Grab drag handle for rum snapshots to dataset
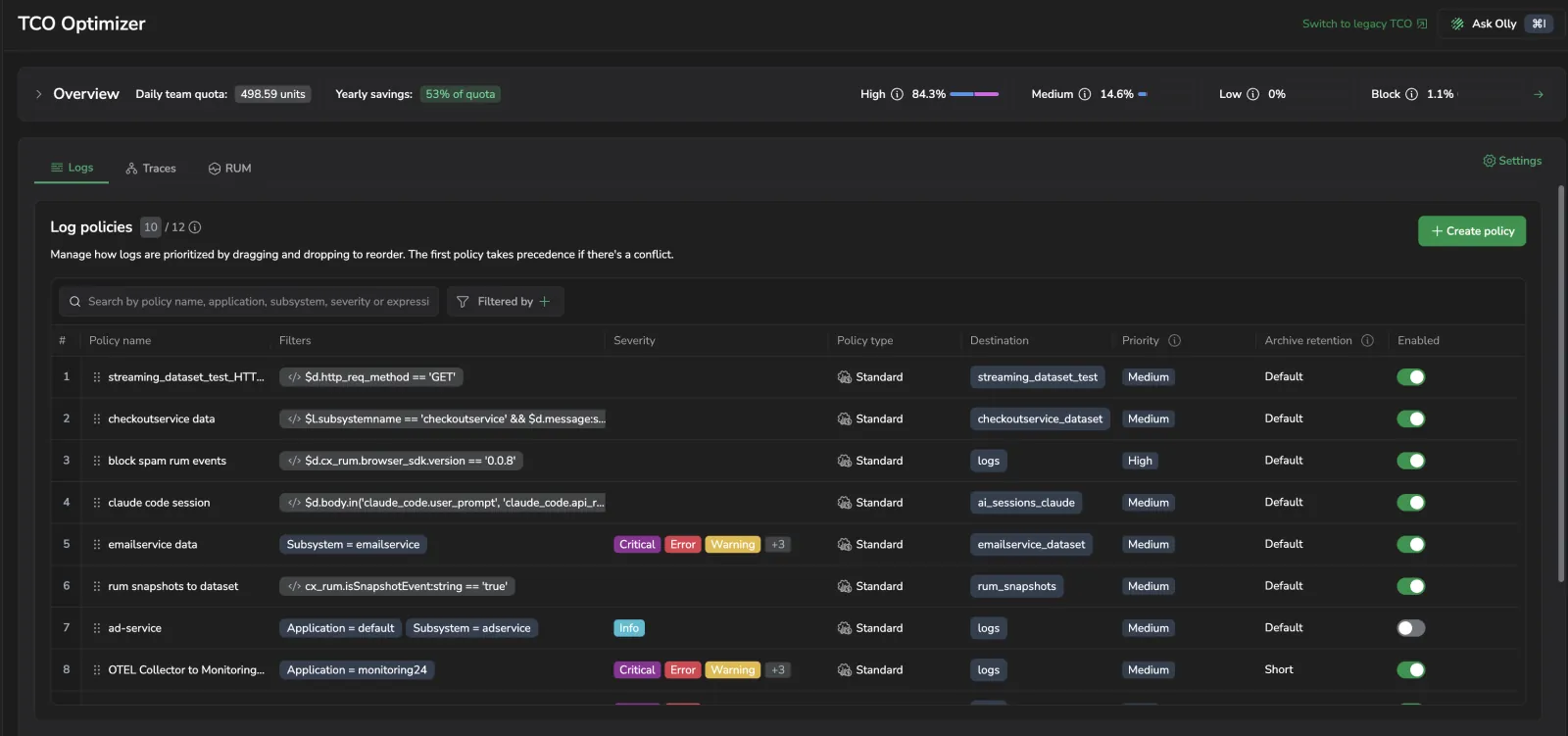 96,586
